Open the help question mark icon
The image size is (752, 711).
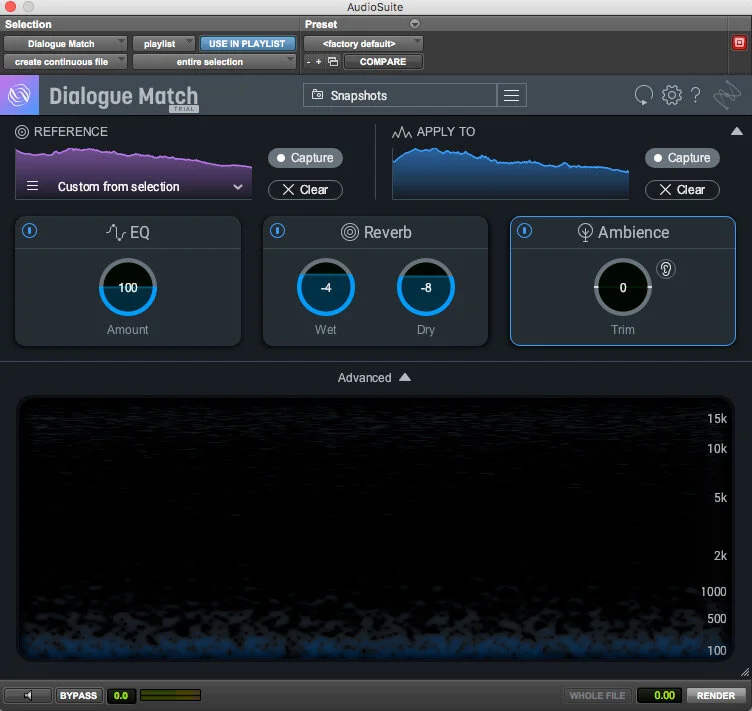(x=695, y=95)
